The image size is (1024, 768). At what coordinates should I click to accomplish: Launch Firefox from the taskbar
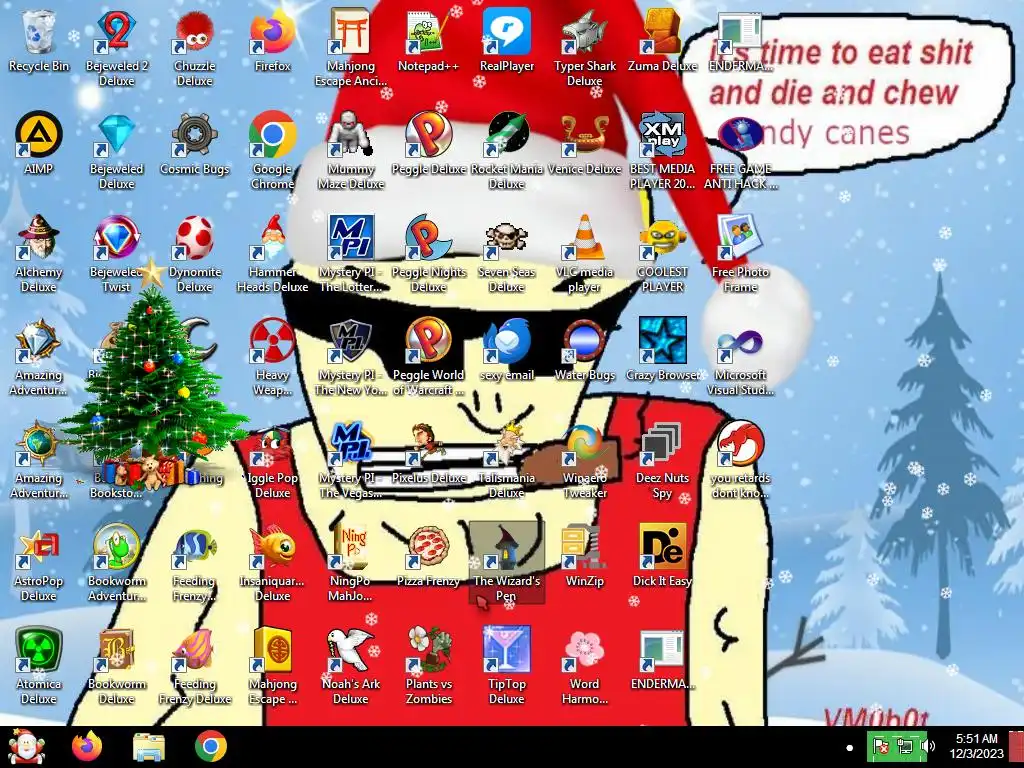(87, 746)
